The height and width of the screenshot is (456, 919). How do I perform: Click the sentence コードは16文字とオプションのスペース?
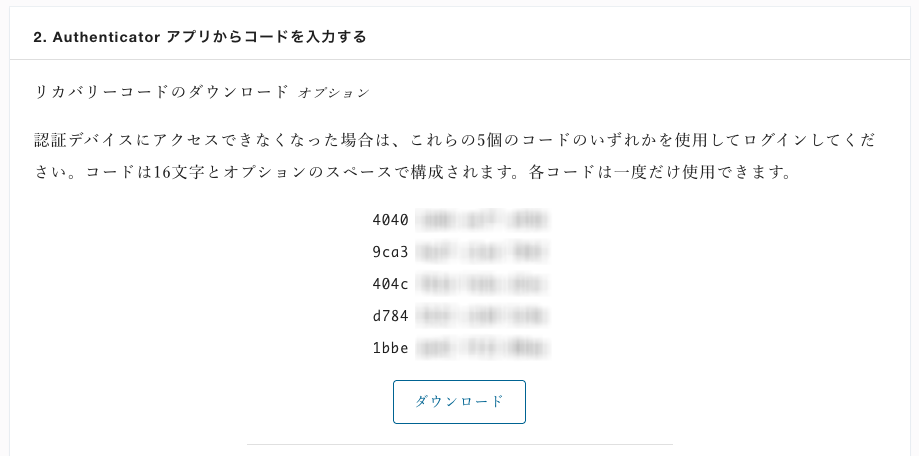pyautogui.click(x=278, y=172)
